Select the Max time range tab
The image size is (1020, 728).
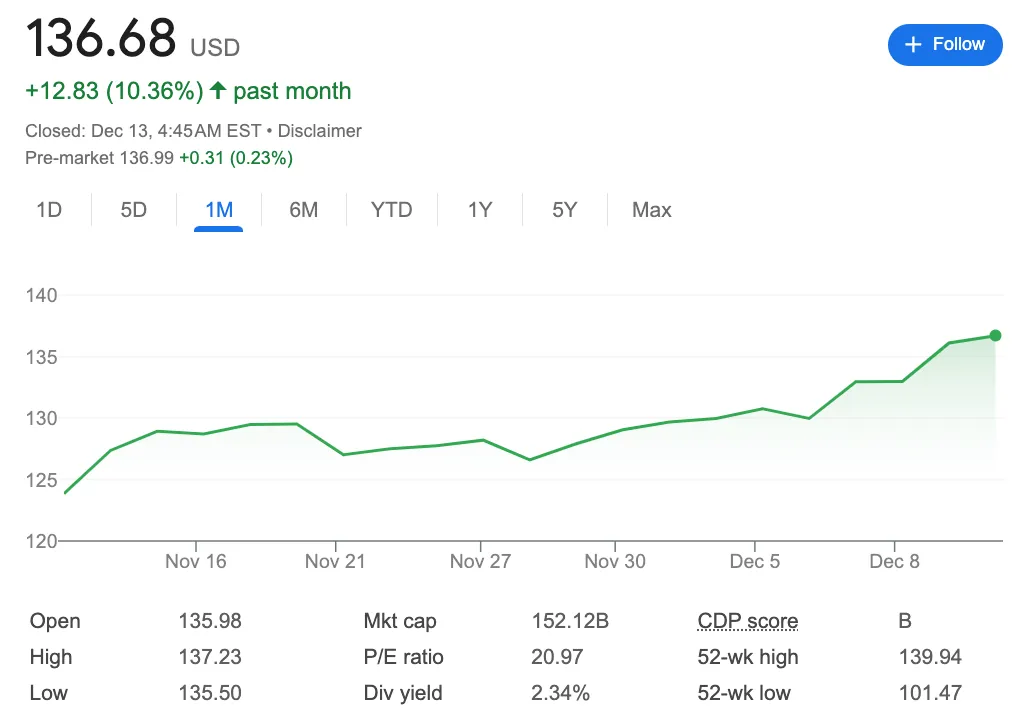652,210
